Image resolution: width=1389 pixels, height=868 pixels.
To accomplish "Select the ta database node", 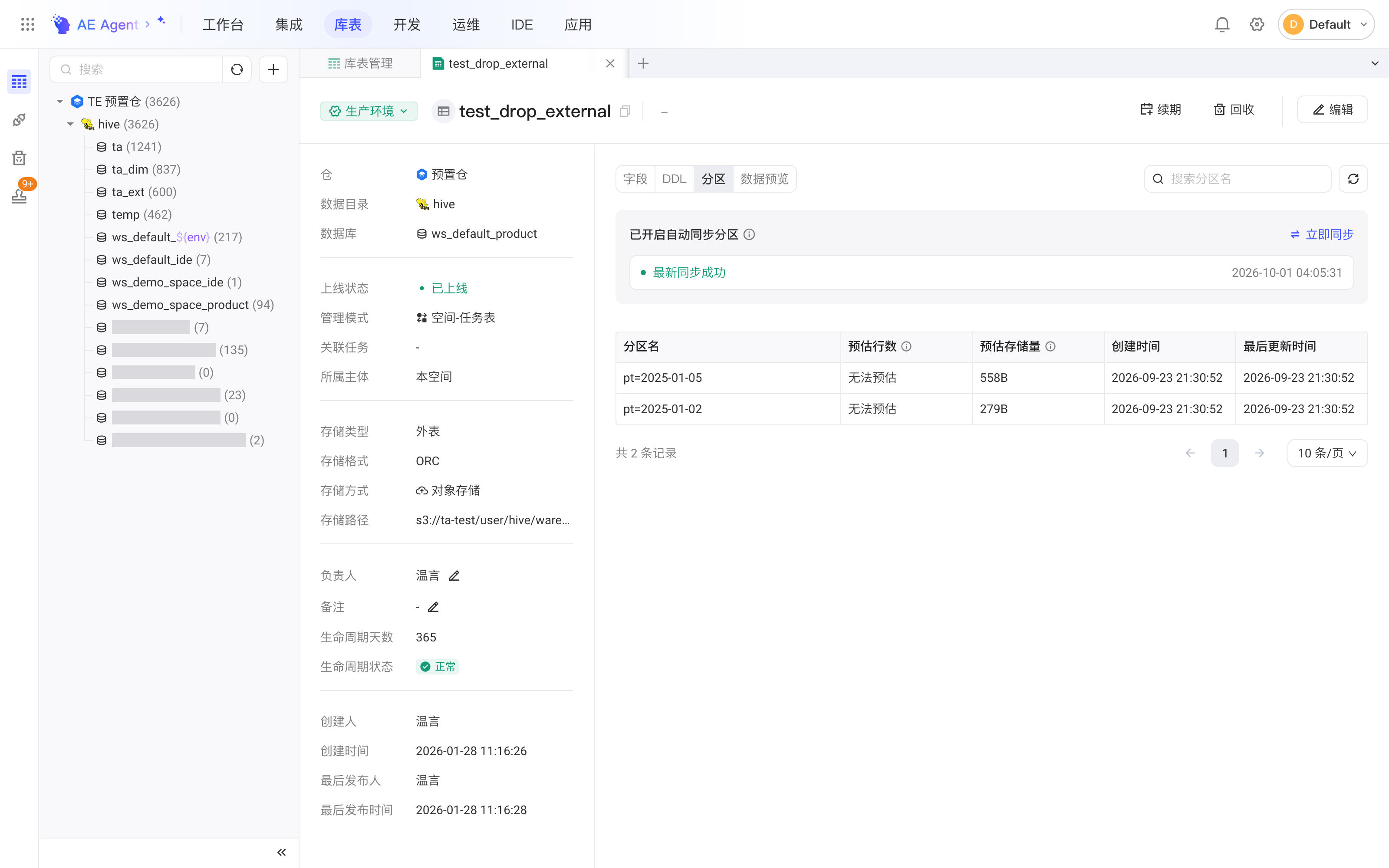I will click(x=128, y=147).
